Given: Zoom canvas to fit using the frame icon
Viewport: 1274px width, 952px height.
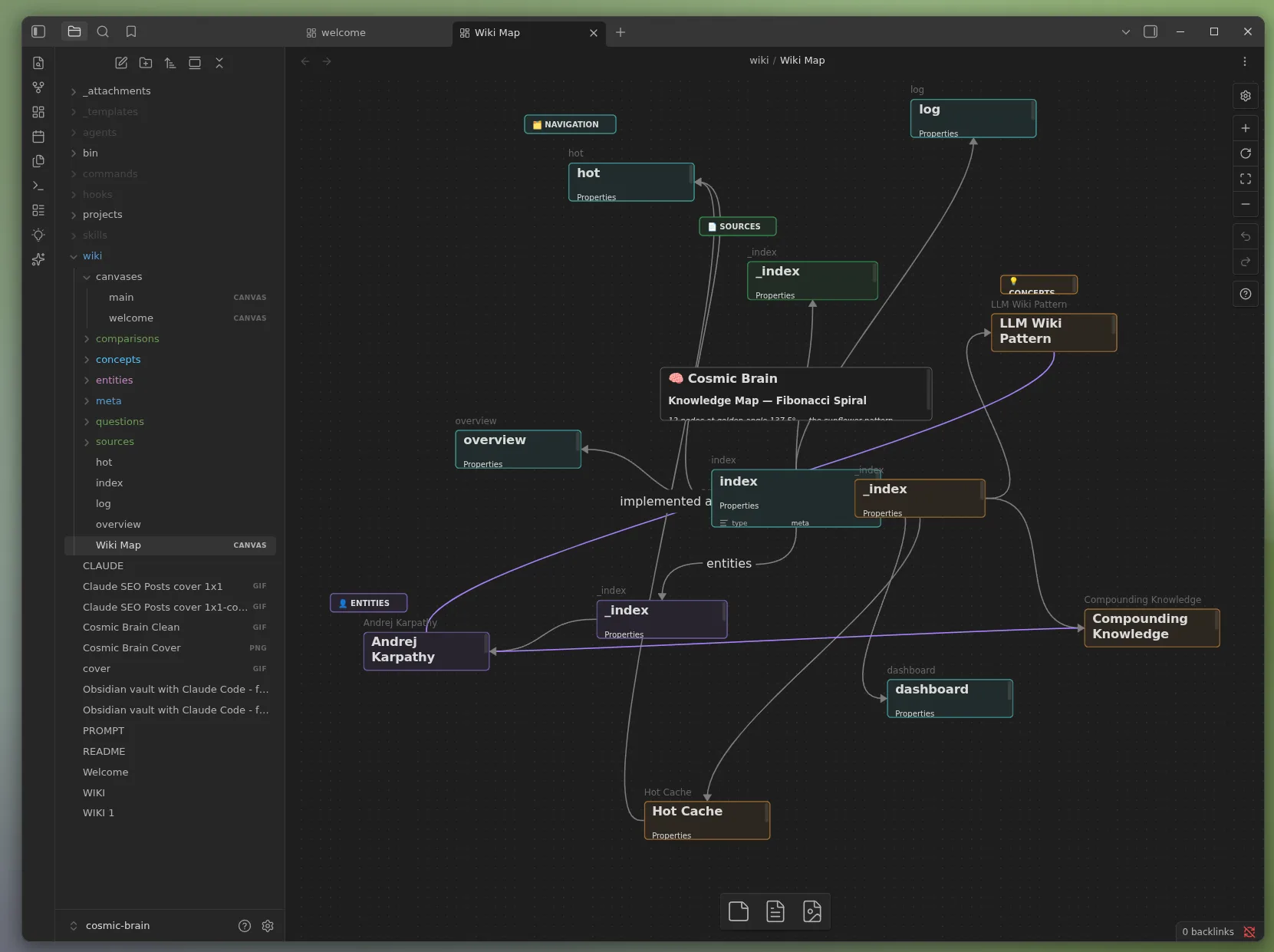Looking at the screenshot, I should [x=1246, y=179].
